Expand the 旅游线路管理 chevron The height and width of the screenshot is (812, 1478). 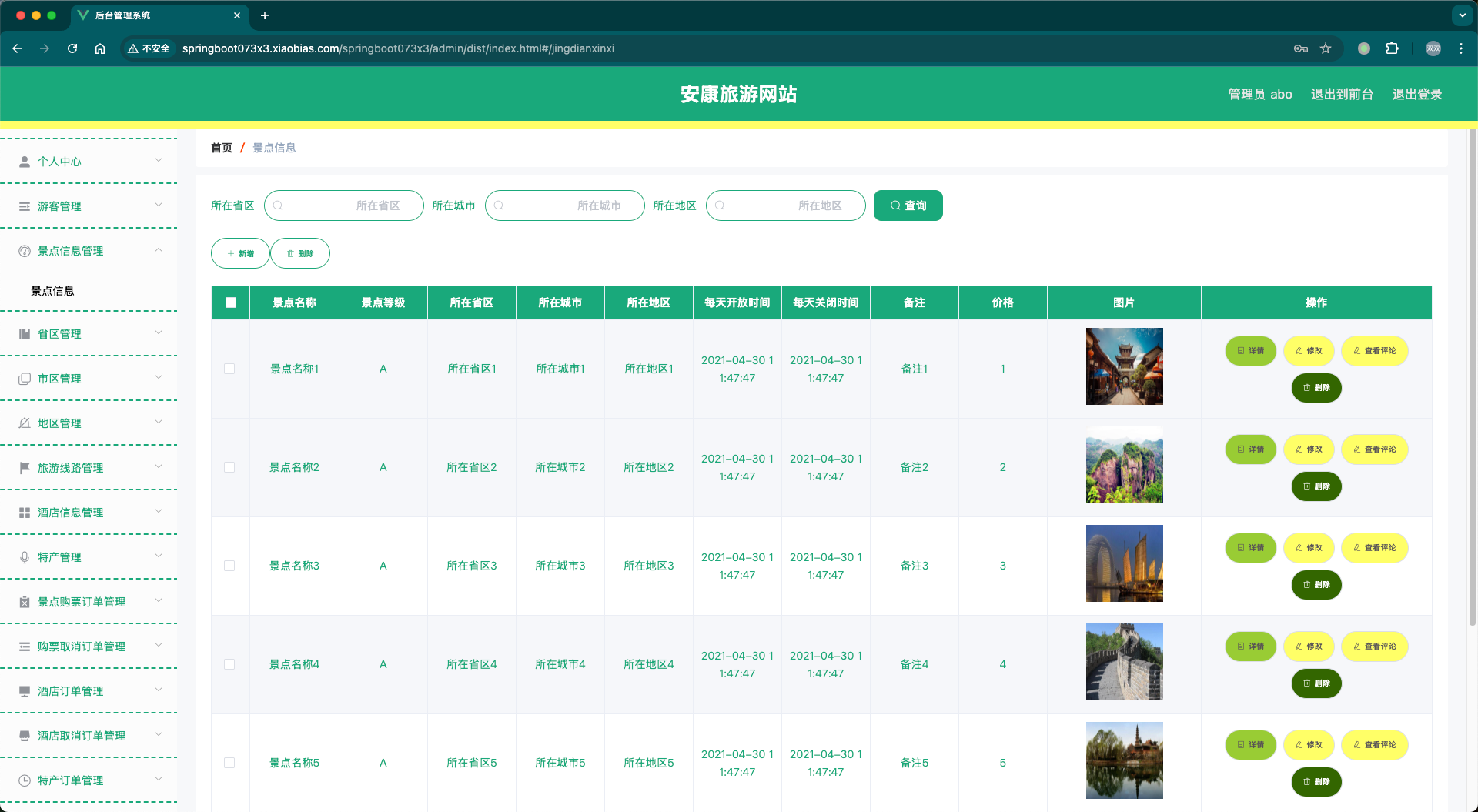pyautogui.click(x=159, y=467)
